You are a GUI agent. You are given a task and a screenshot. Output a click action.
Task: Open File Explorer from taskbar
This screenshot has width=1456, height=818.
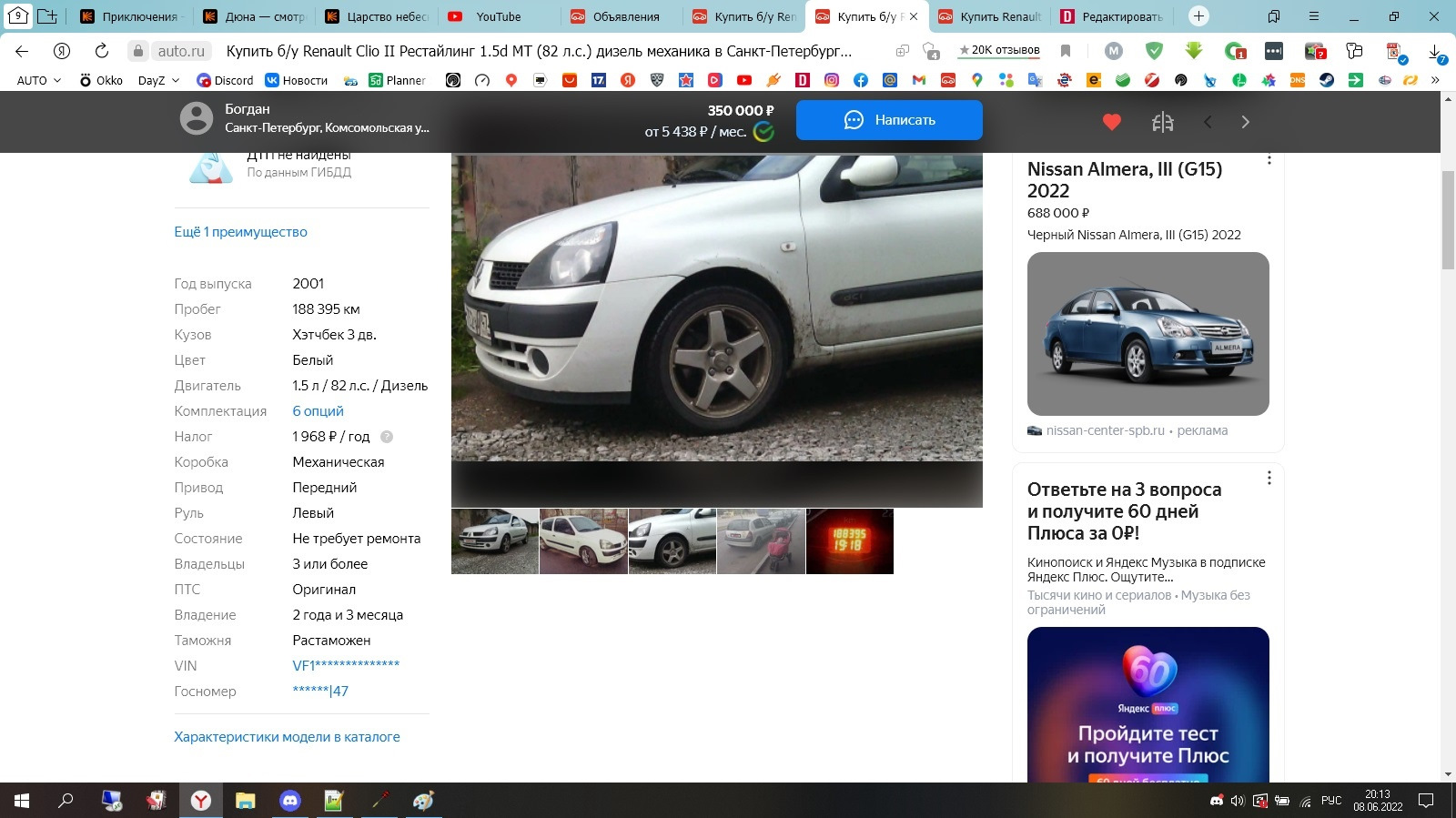(246, 801)
